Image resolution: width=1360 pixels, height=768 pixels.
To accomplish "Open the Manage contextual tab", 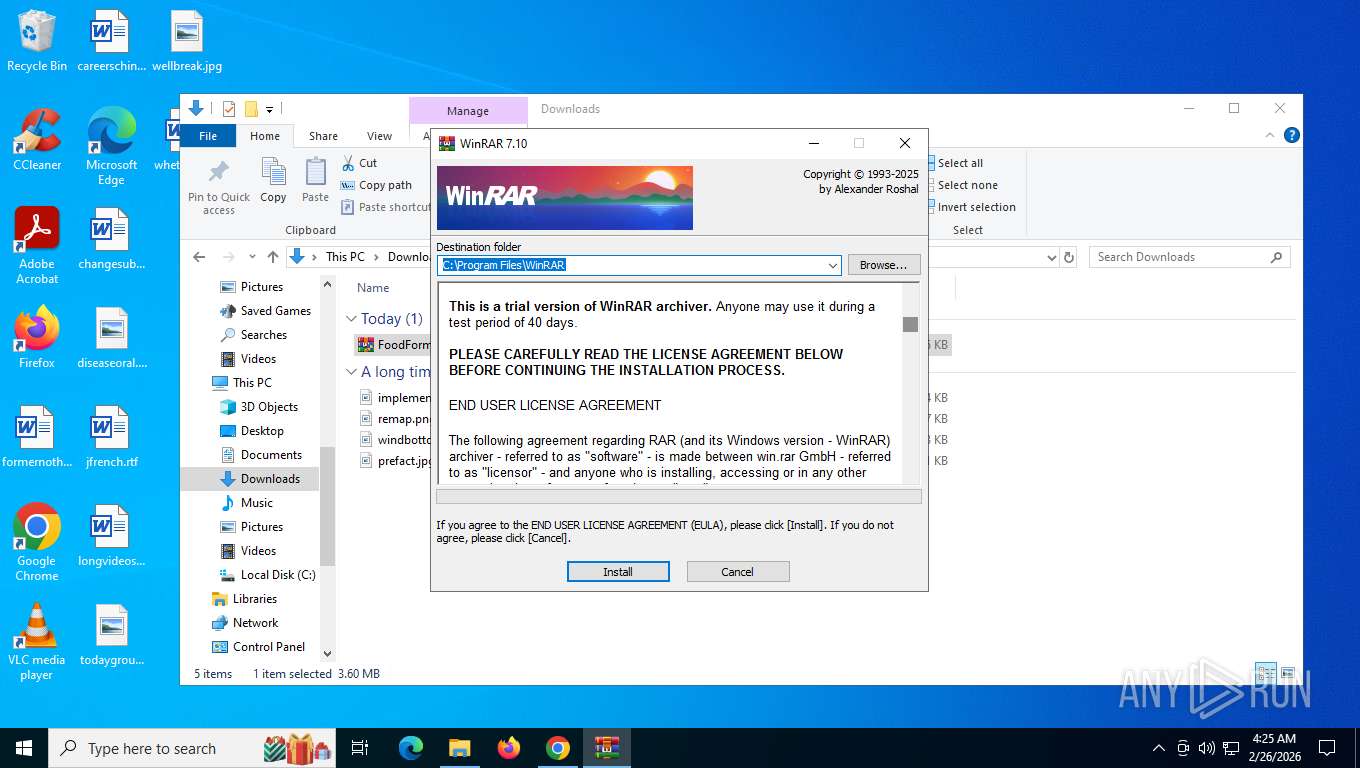I will (x=468, y=111).
